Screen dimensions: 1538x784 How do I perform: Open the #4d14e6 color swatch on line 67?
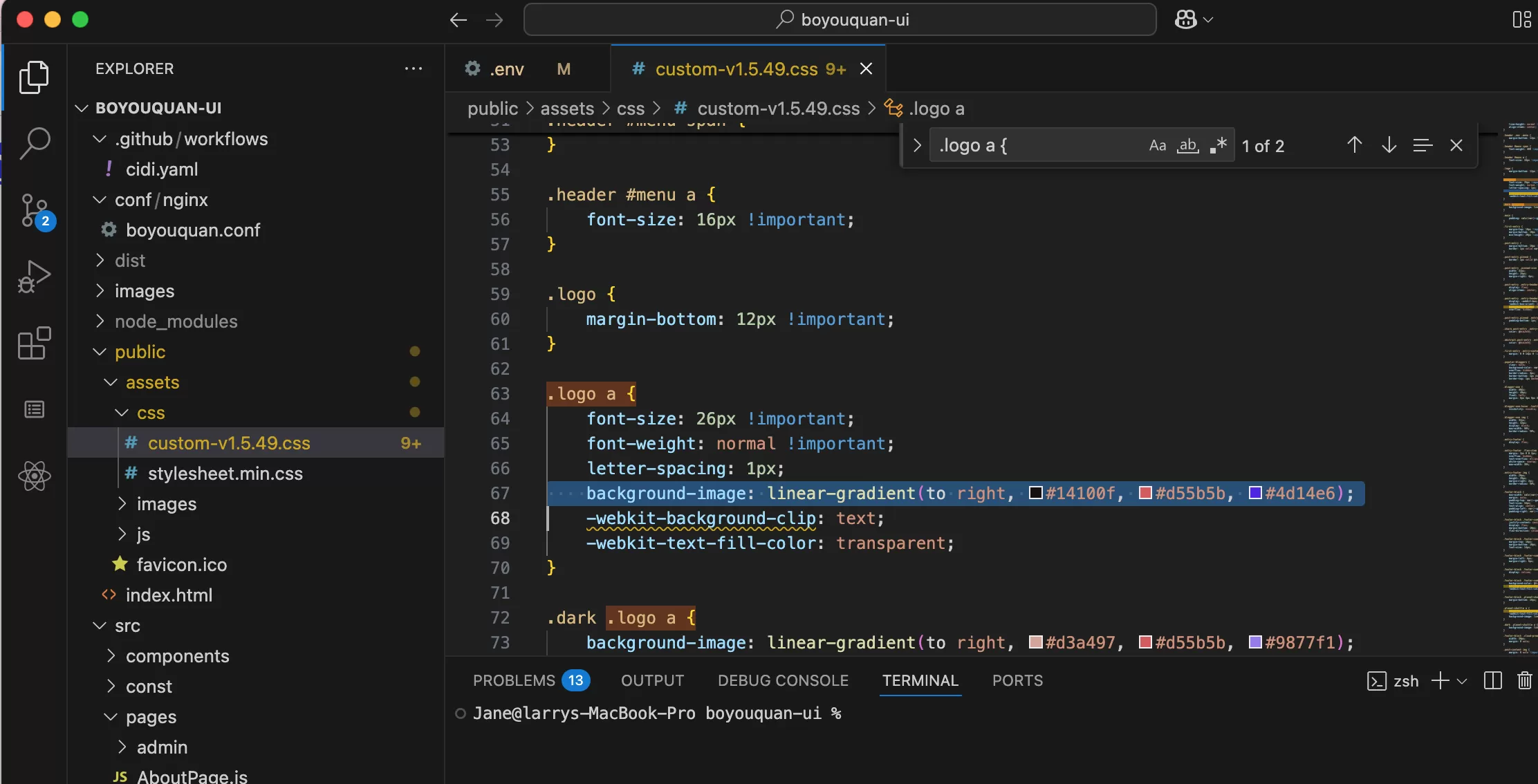(x=1255, y=493)
